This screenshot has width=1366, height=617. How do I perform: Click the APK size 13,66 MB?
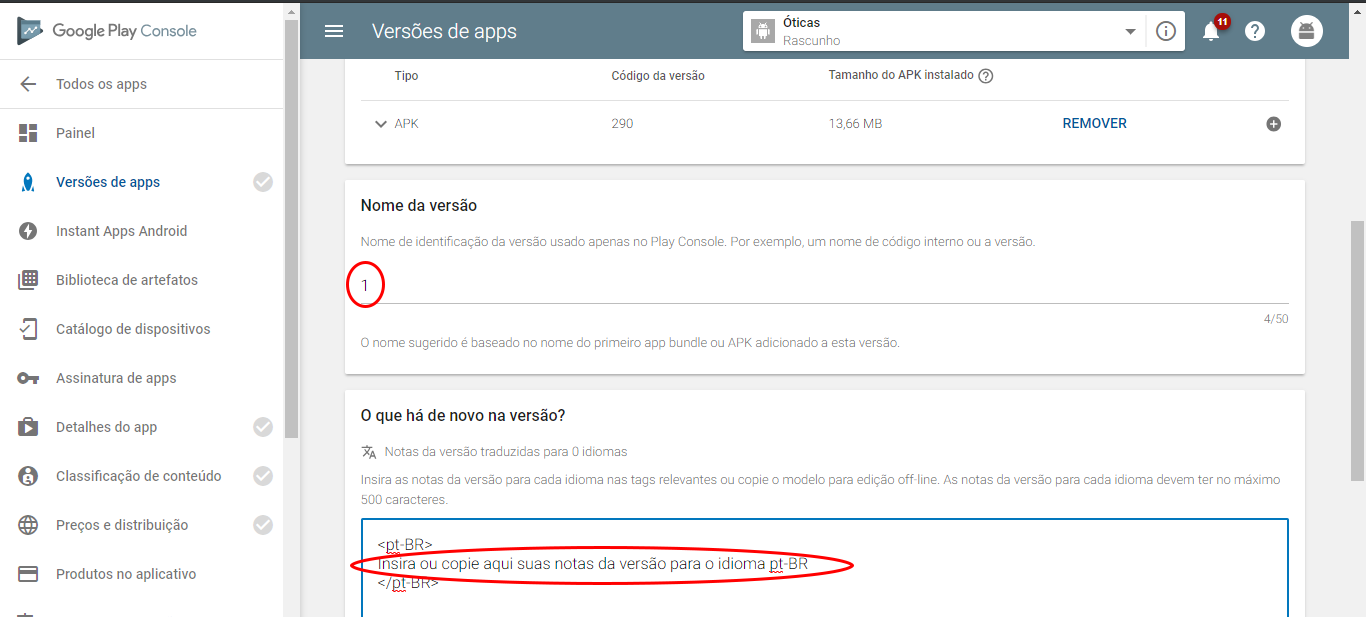click(855, 124)
